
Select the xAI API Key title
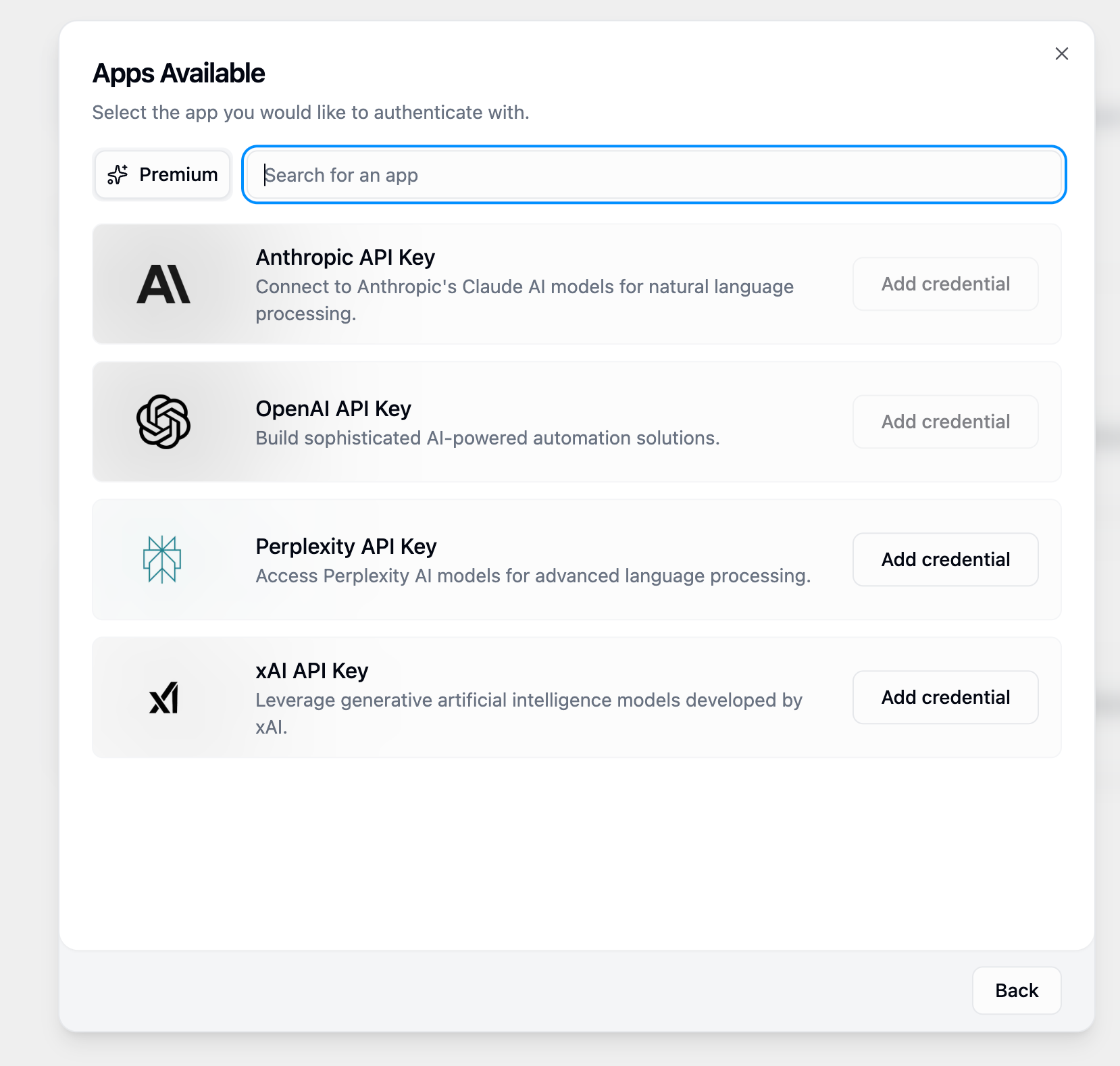(x=311, y=671)
